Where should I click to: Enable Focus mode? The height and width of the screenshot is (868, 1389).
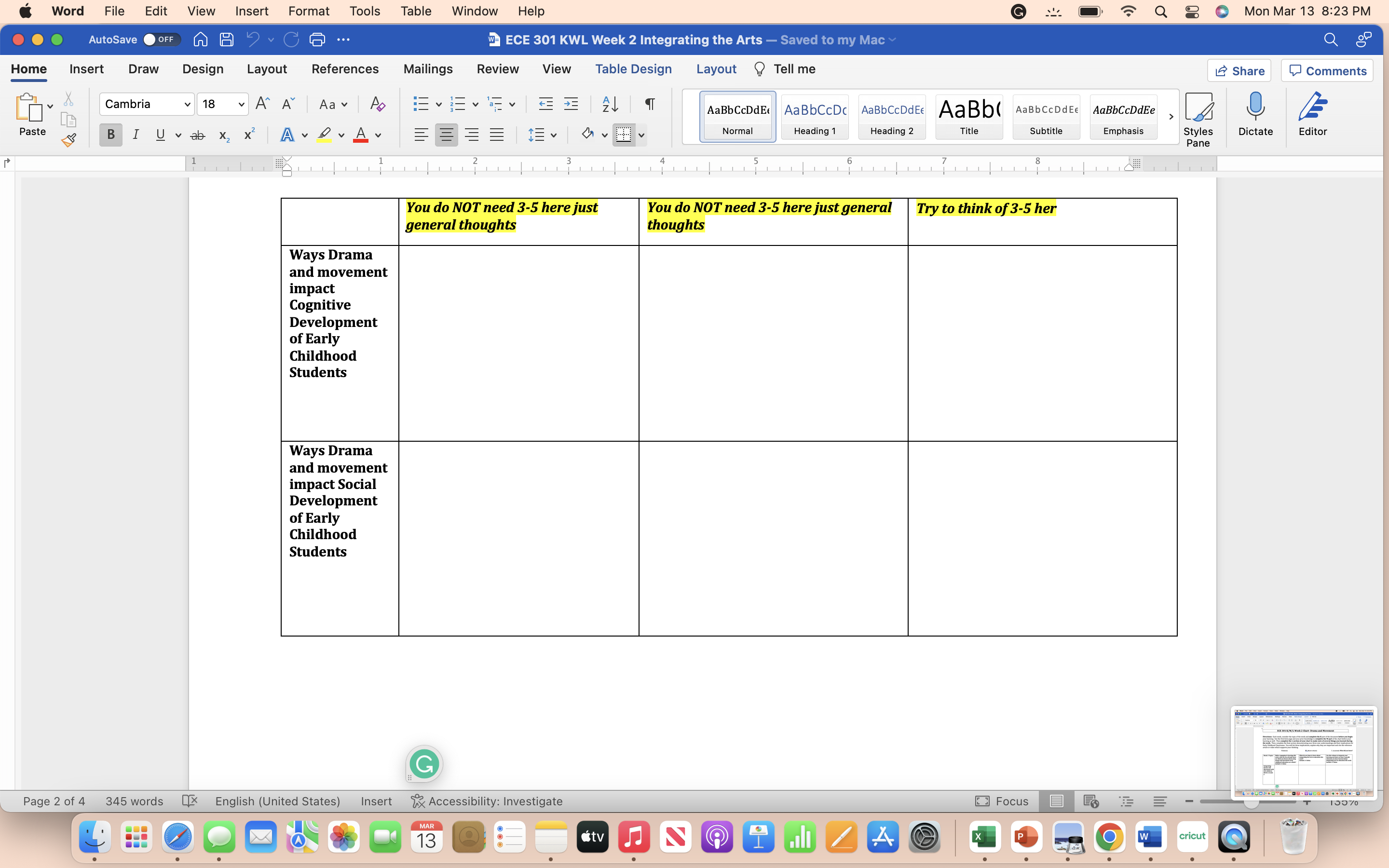coord(1001,801)
